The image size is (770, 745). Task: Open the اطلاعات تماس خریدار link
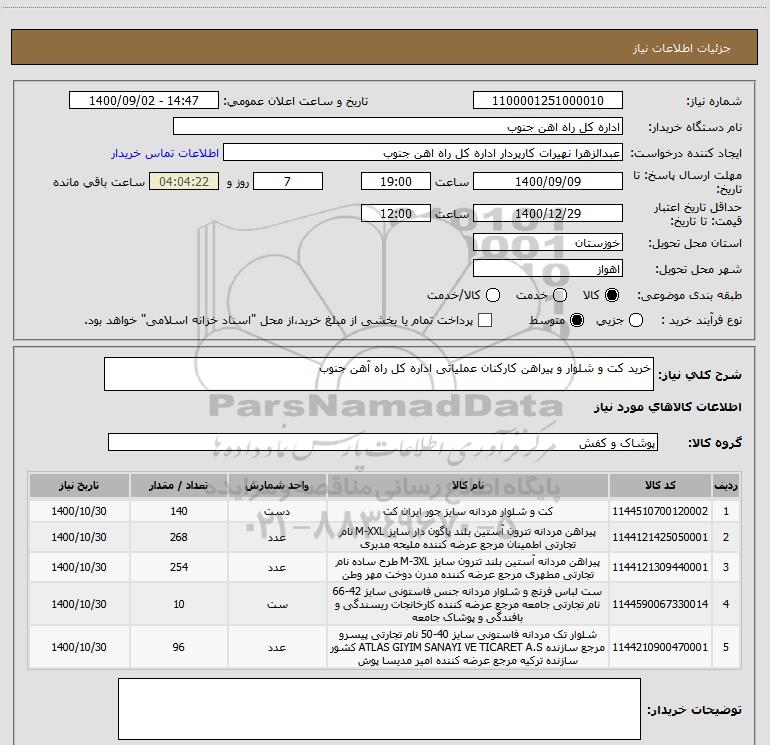(x=165, y=153)
